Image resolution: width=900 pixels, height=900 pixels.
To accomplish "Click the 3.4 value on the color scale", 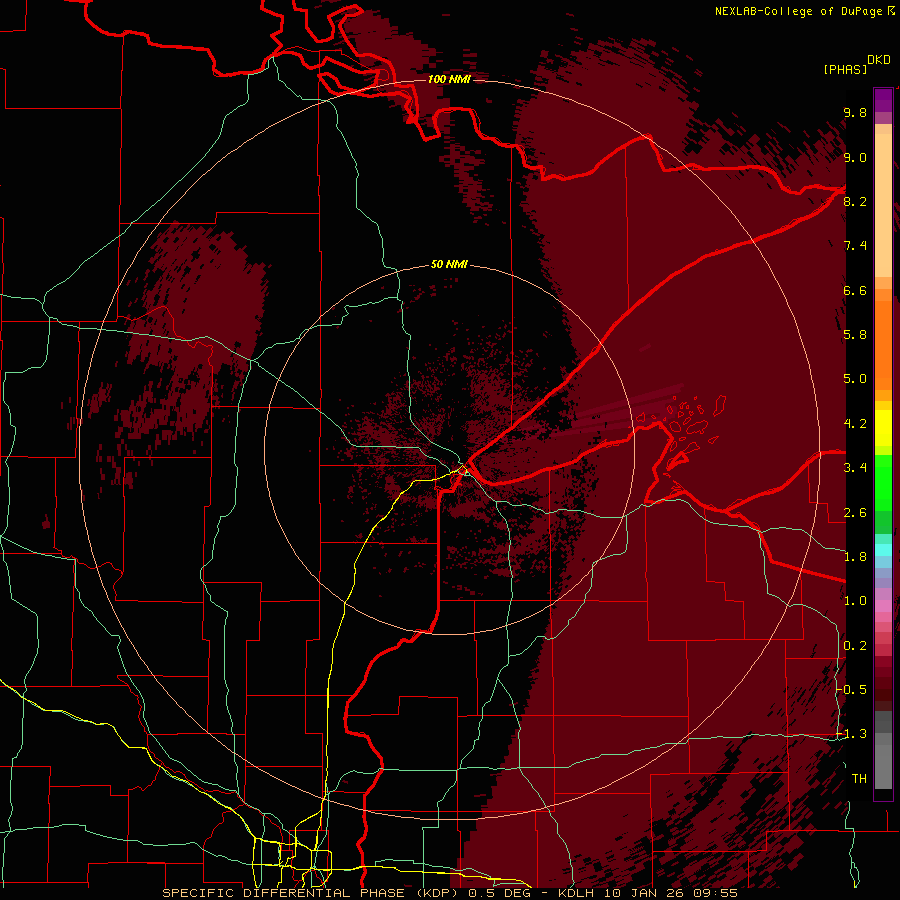I will [x=855, y=468].
